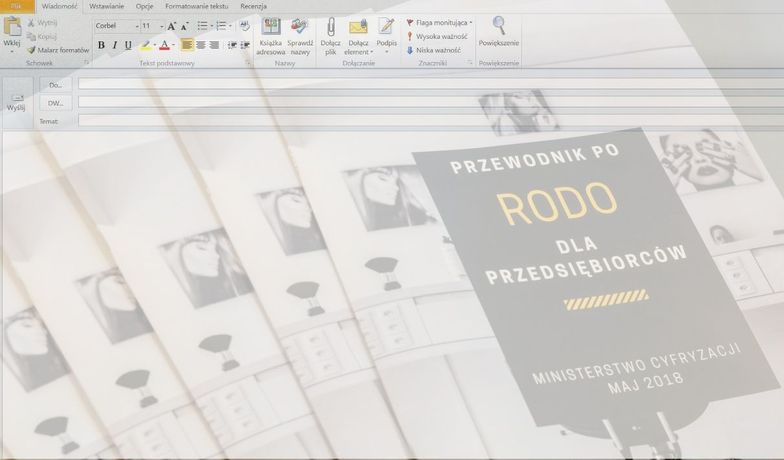Open the Corbel font name dropdown

[136, 26]
